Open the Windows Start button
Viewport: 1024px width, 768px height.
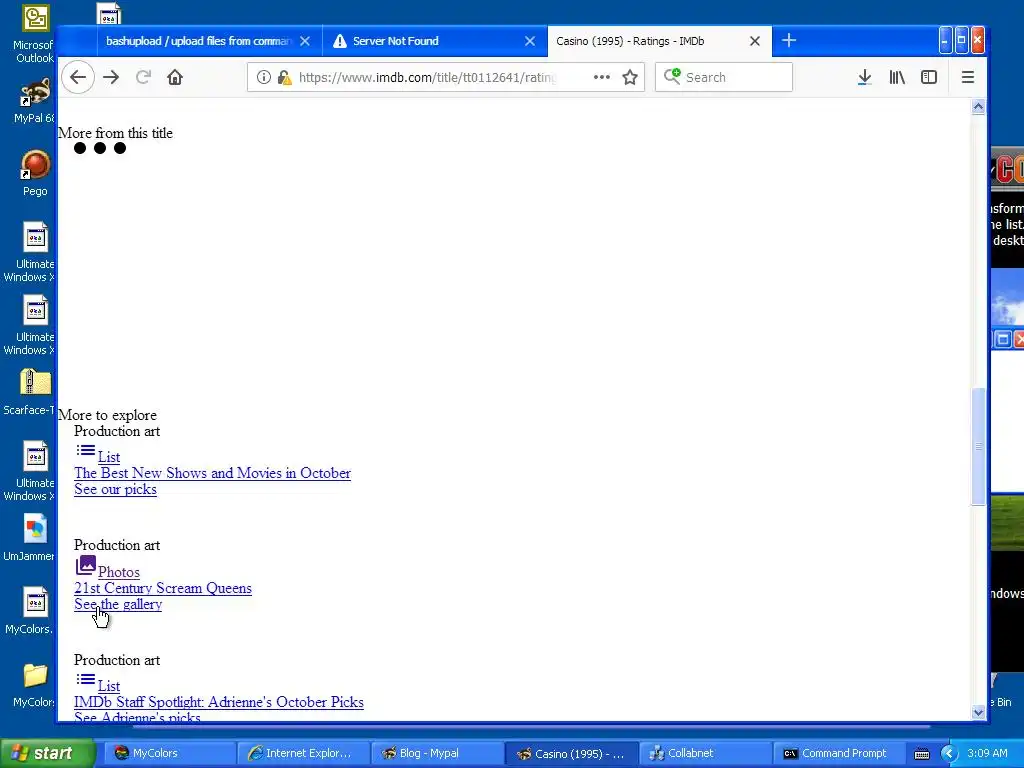point(47,753)
